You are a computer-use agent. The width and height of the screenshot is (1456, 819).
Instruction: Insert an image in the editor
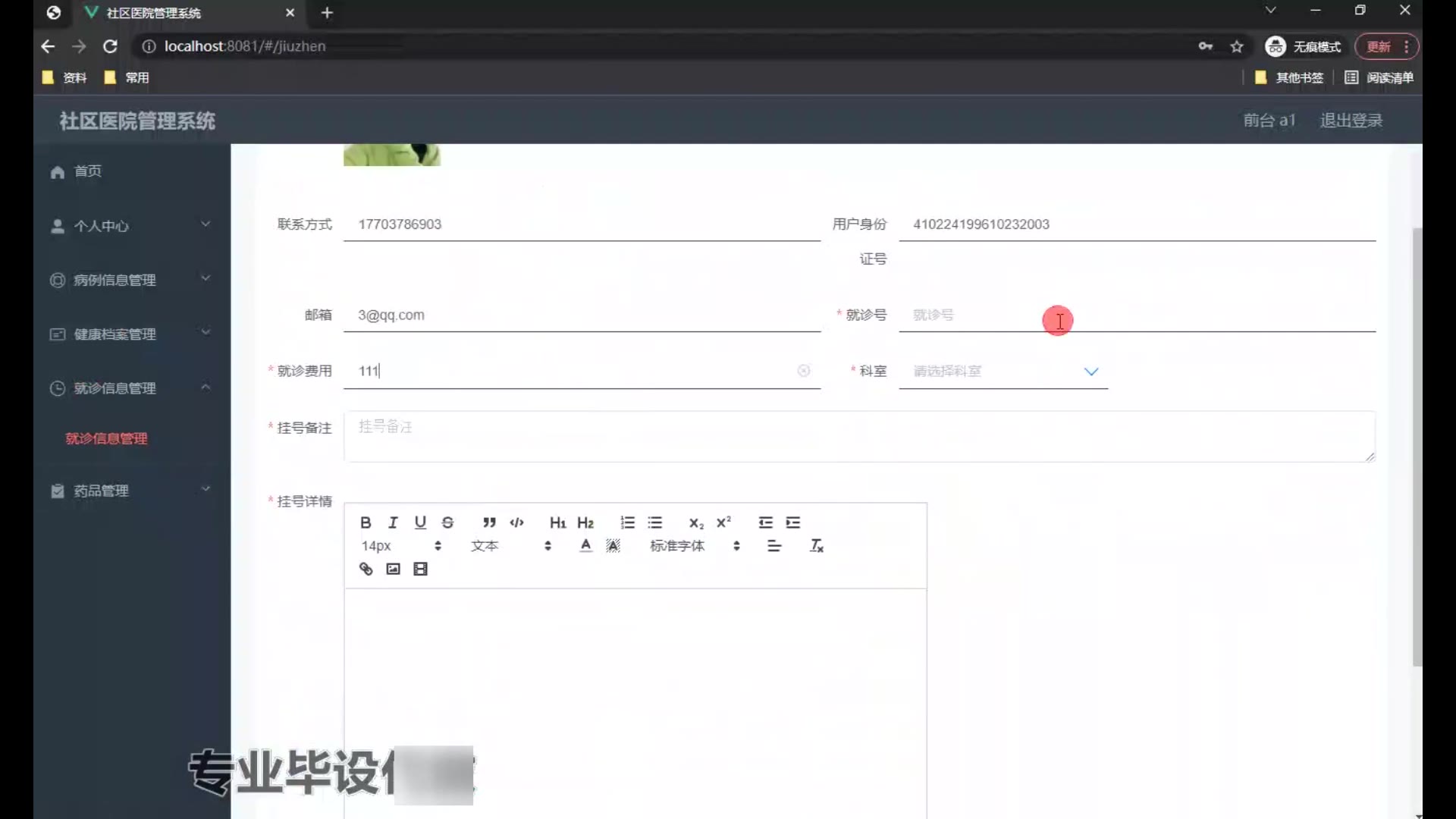(x=393, y=569)
